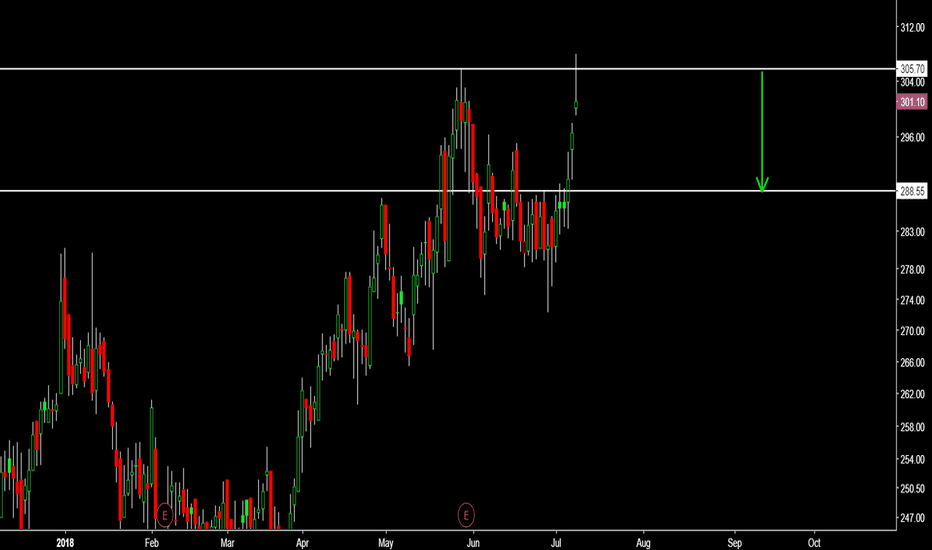Click the 312.00 price axis label

point(912,28)
